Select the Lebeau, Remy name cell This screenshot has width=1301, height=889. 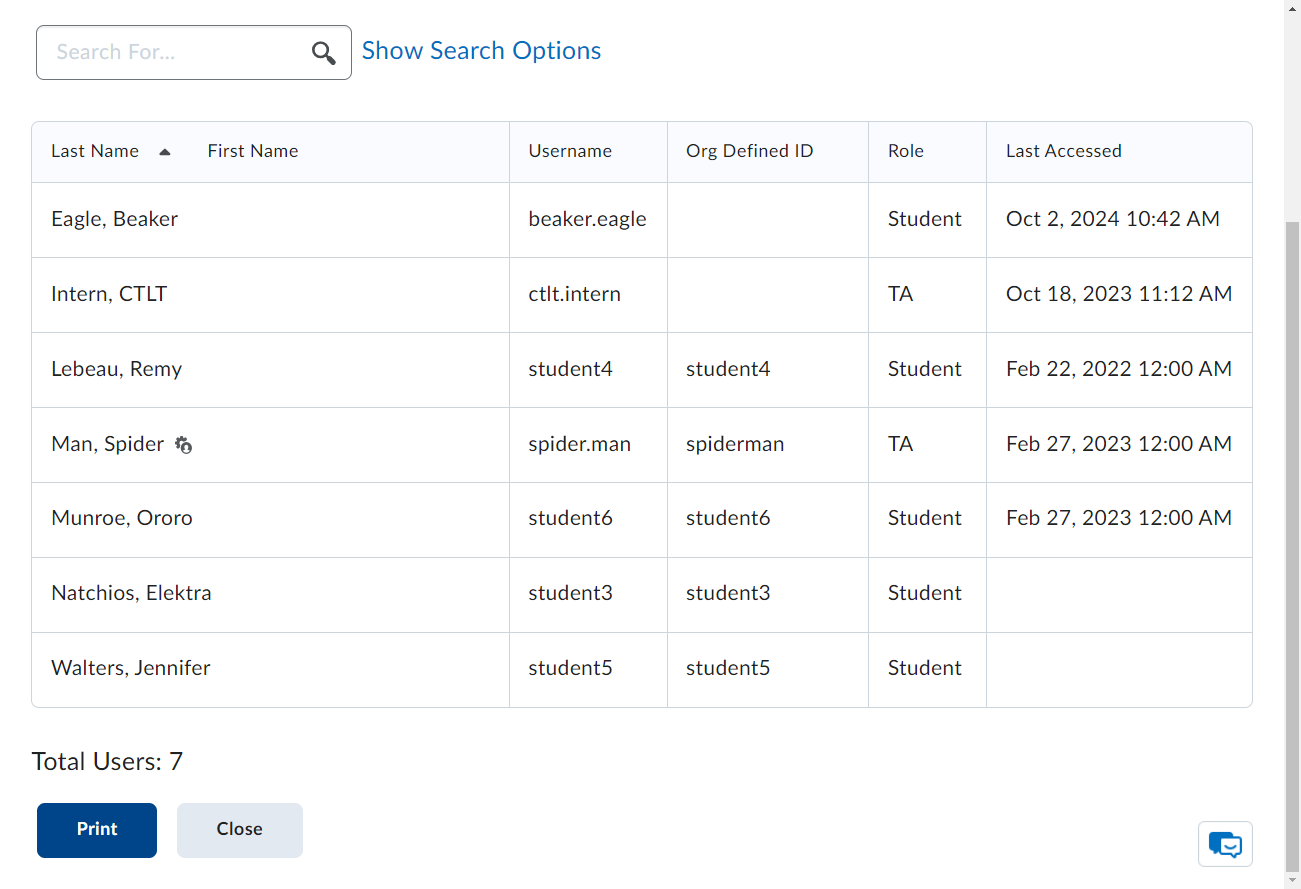click(x=271, y=370)
